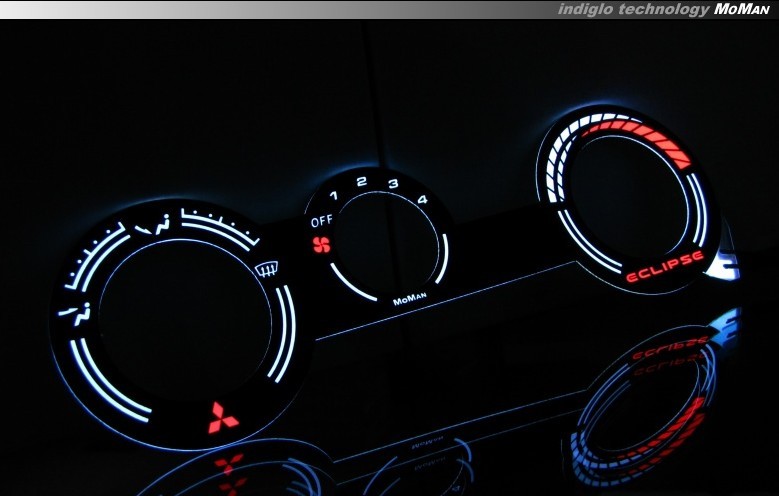This screenshot has height=496, width=779.
Task: Click the red ECLIPSE logo text
Action: pyautogui.click(x=664, y=267)
